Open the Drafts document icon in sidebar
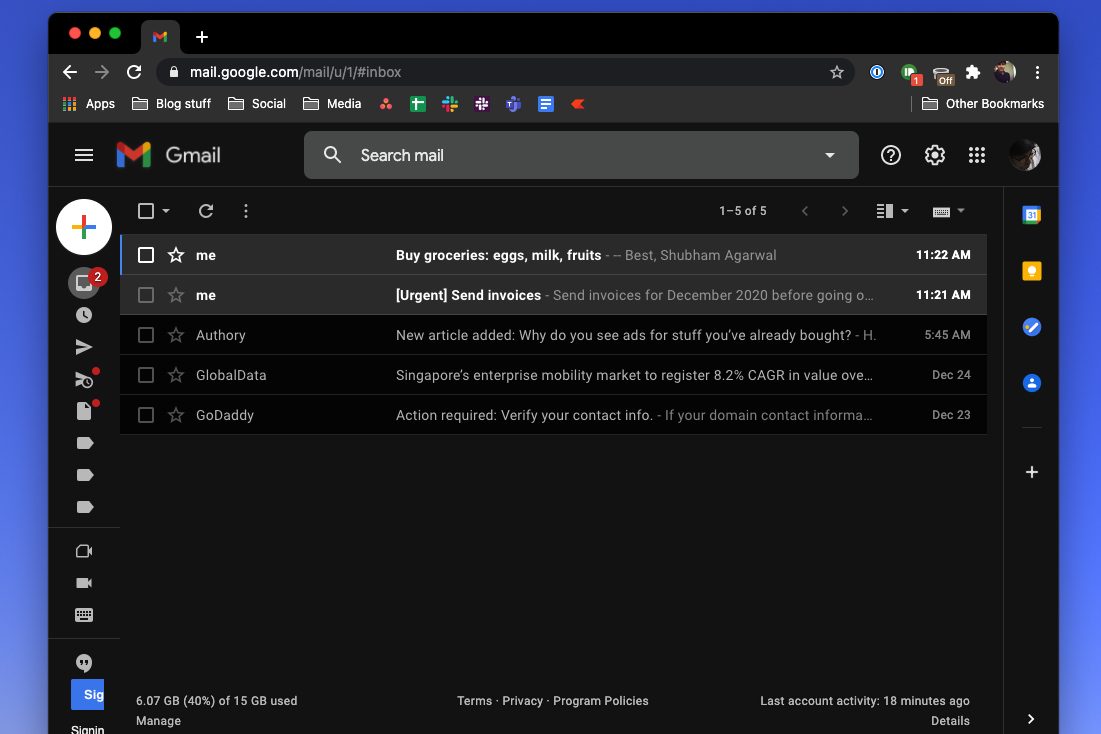The image size is (1101, 734). 84,411
